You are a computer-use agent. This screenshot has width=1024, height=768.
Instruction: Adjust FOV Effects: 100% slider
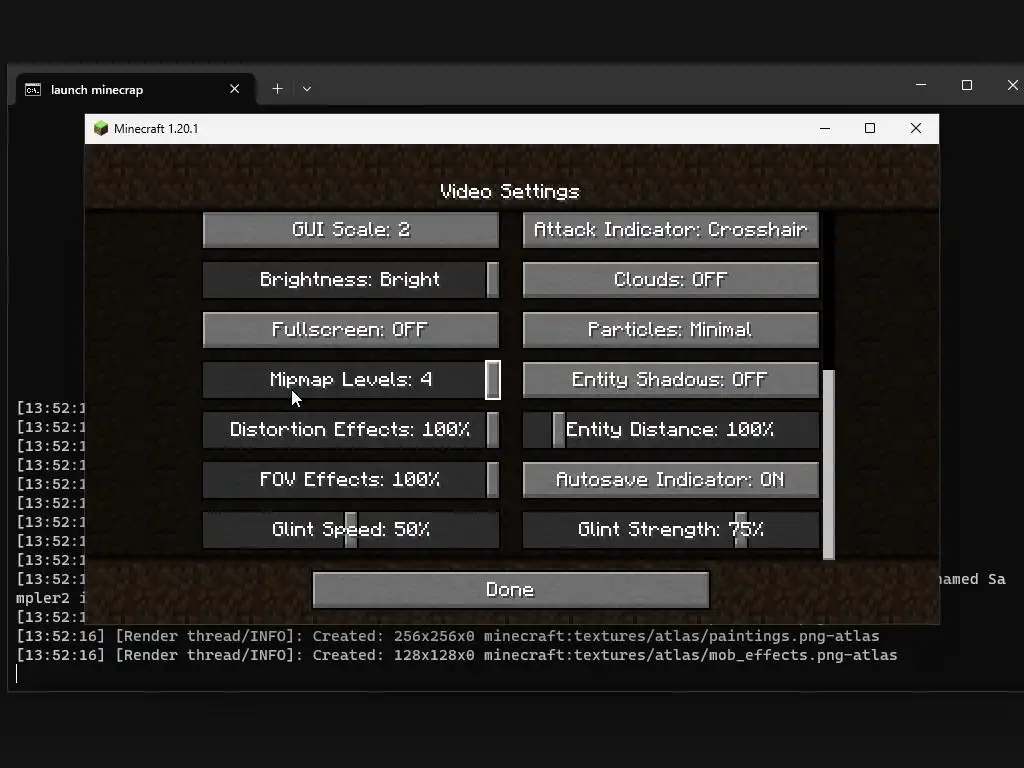(x=351, y=479)
